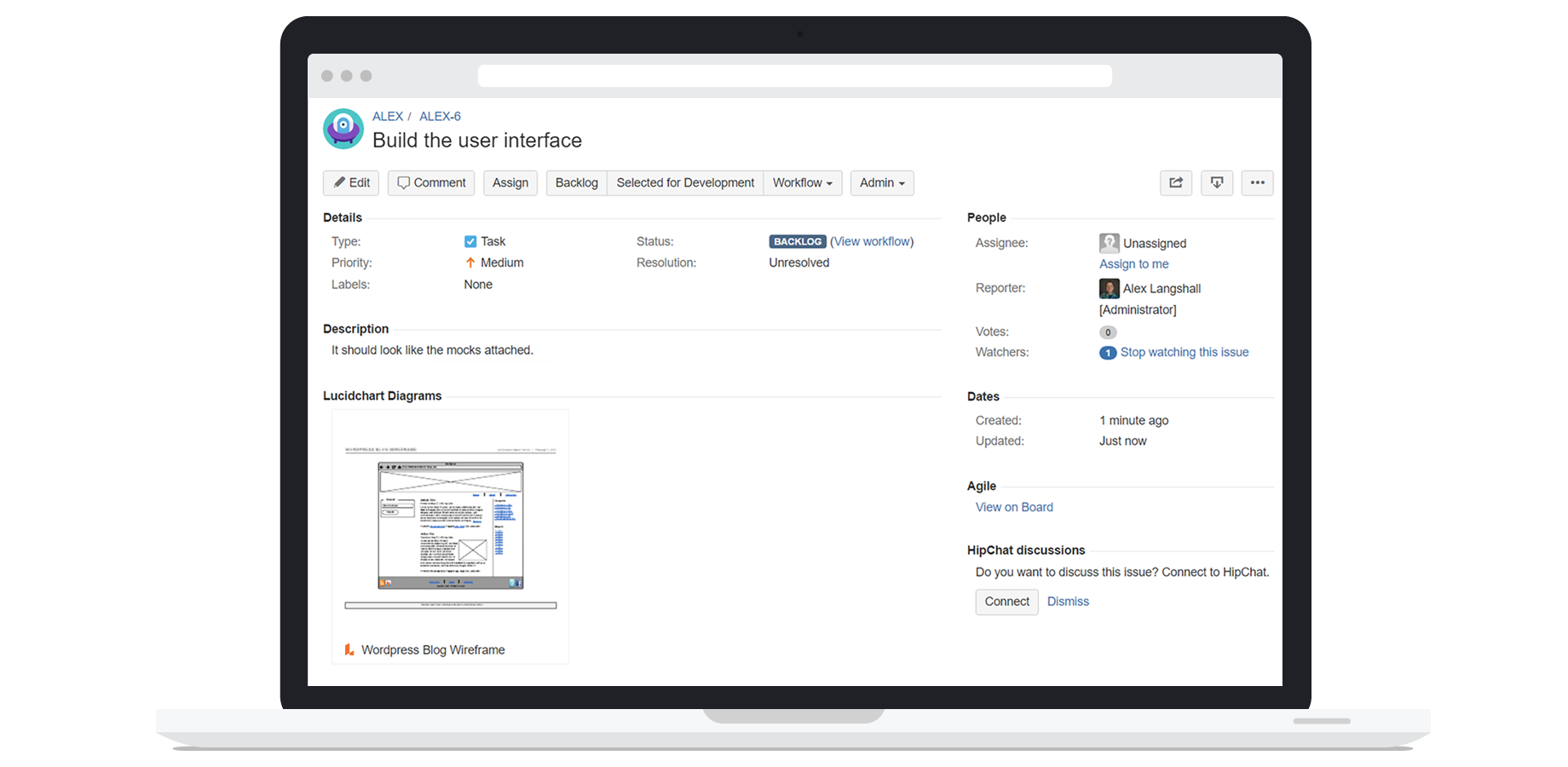Click the Edit button
Screen dimensions: 1568x767
pyautogui.click(x=351, y=182)
